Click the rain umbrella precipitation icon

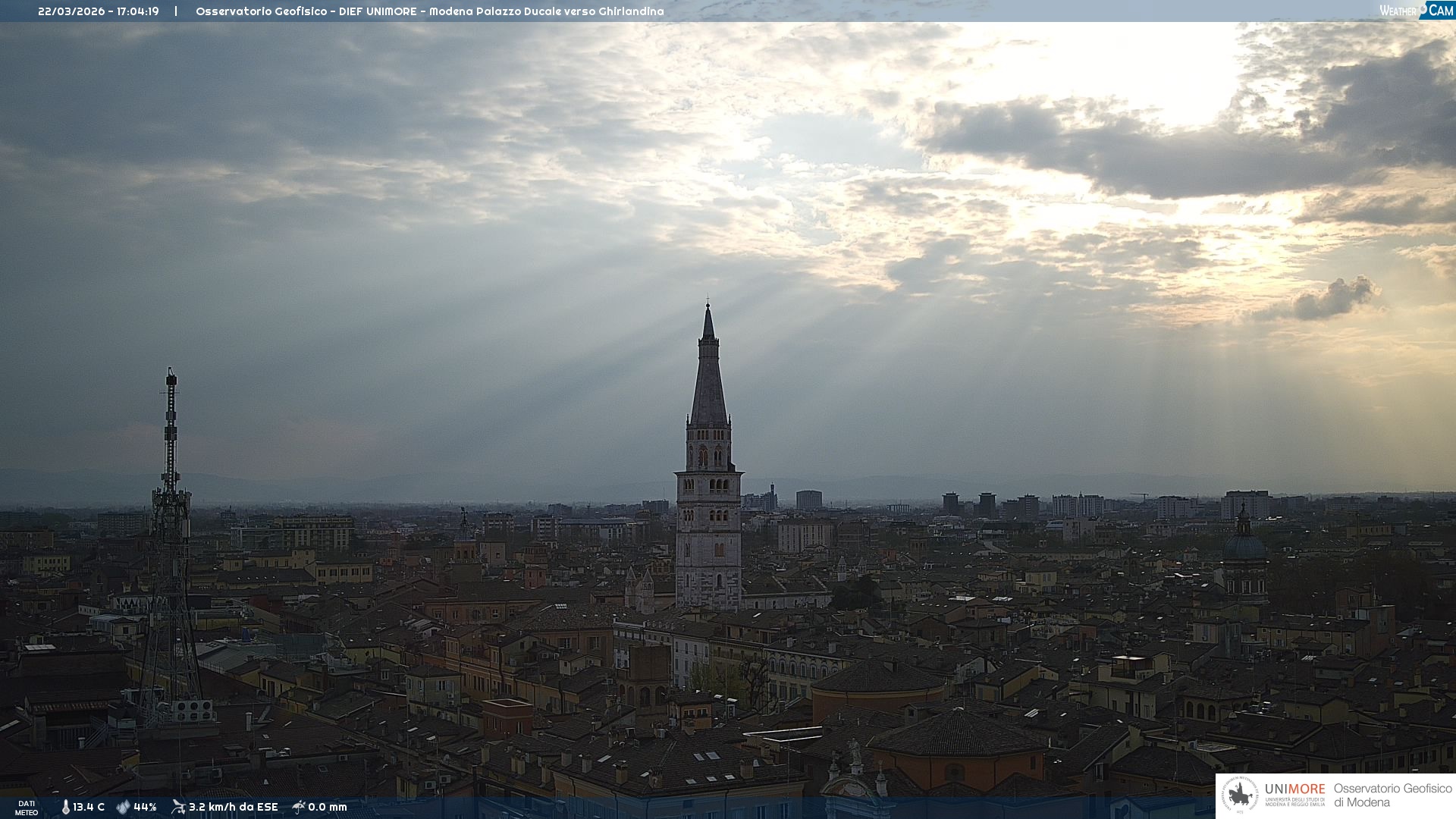click(x=299, y=807)
